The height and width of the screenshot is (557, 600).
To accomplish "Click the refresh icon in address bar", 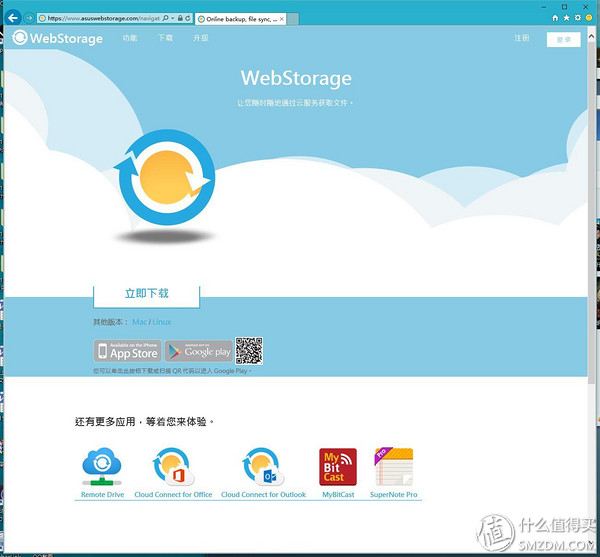I will (x=188, y=18).
